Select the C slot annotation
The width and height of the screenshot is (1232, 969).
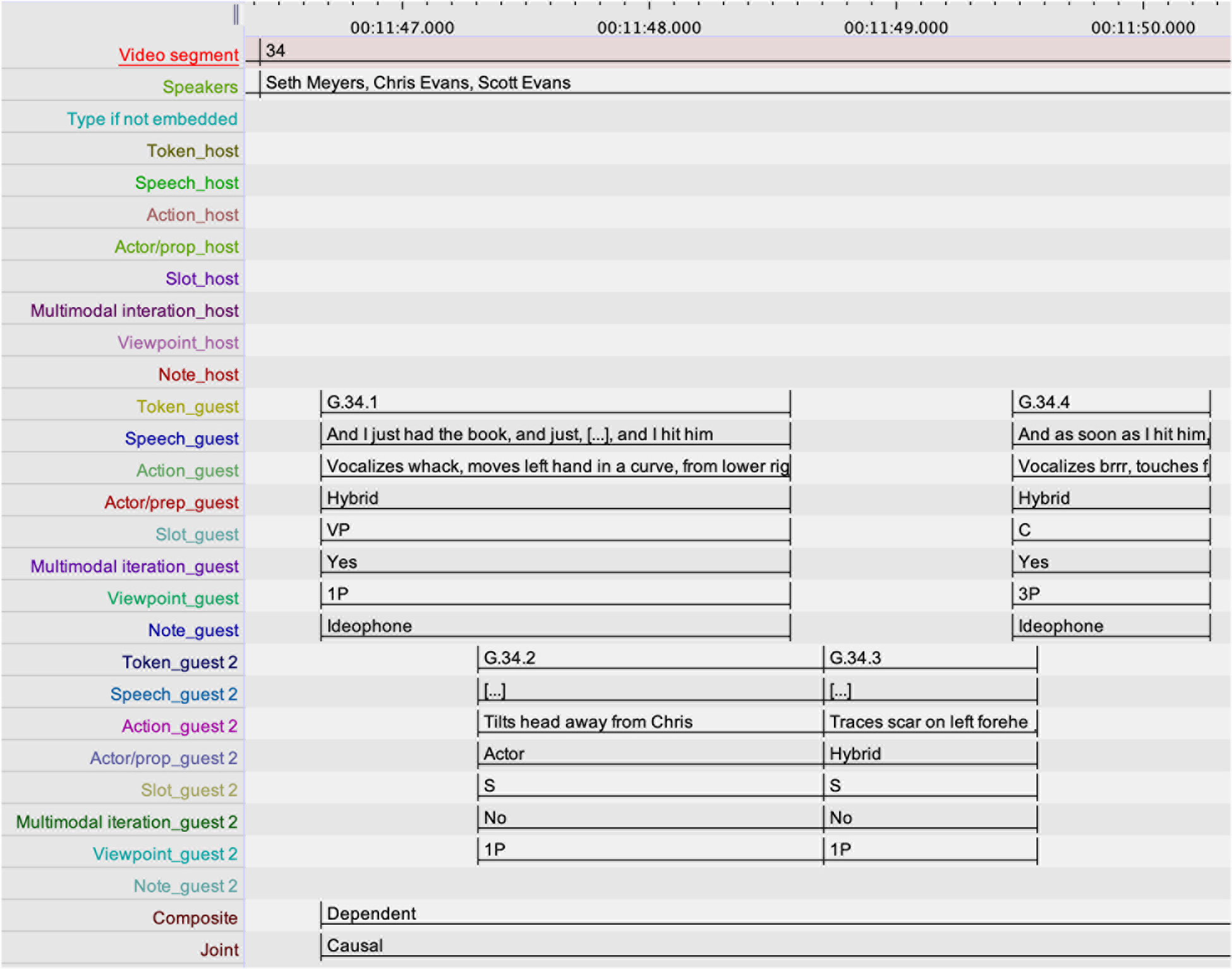[x=1111, y=530]
